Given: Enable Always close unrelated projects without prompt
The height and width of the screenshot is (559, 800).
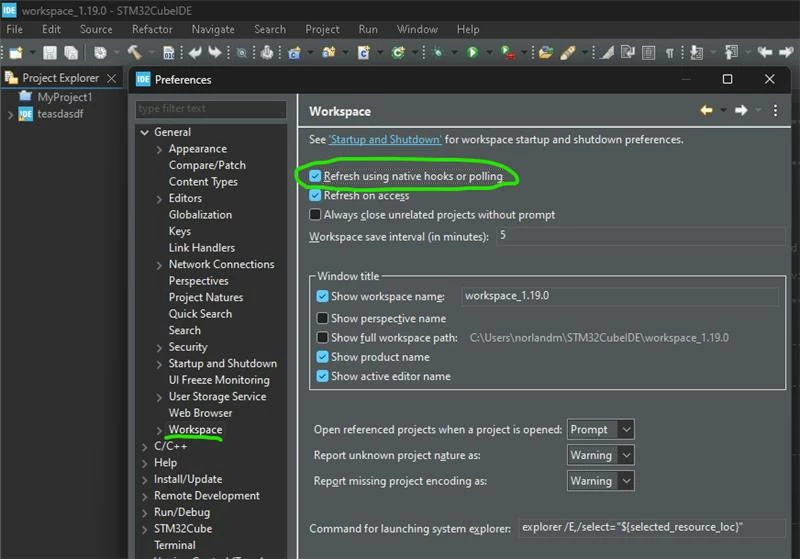Looking at the screenshot, I should [x=315, y=215].
